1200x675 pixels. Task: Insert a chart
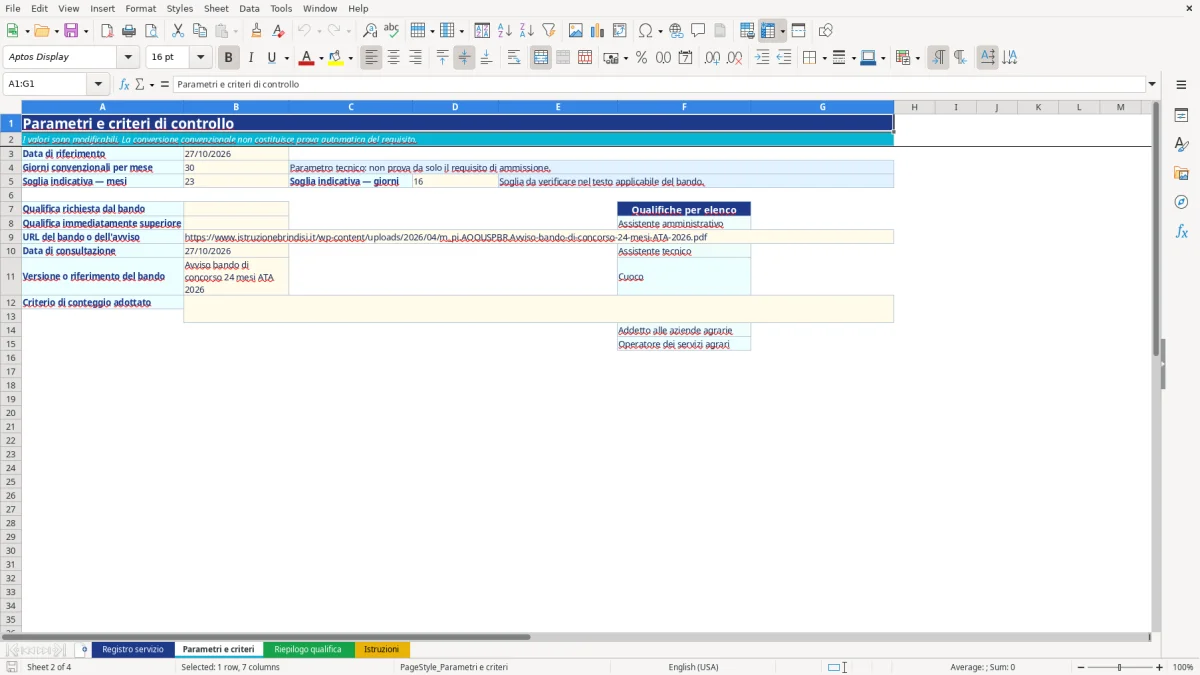point(598,31)
